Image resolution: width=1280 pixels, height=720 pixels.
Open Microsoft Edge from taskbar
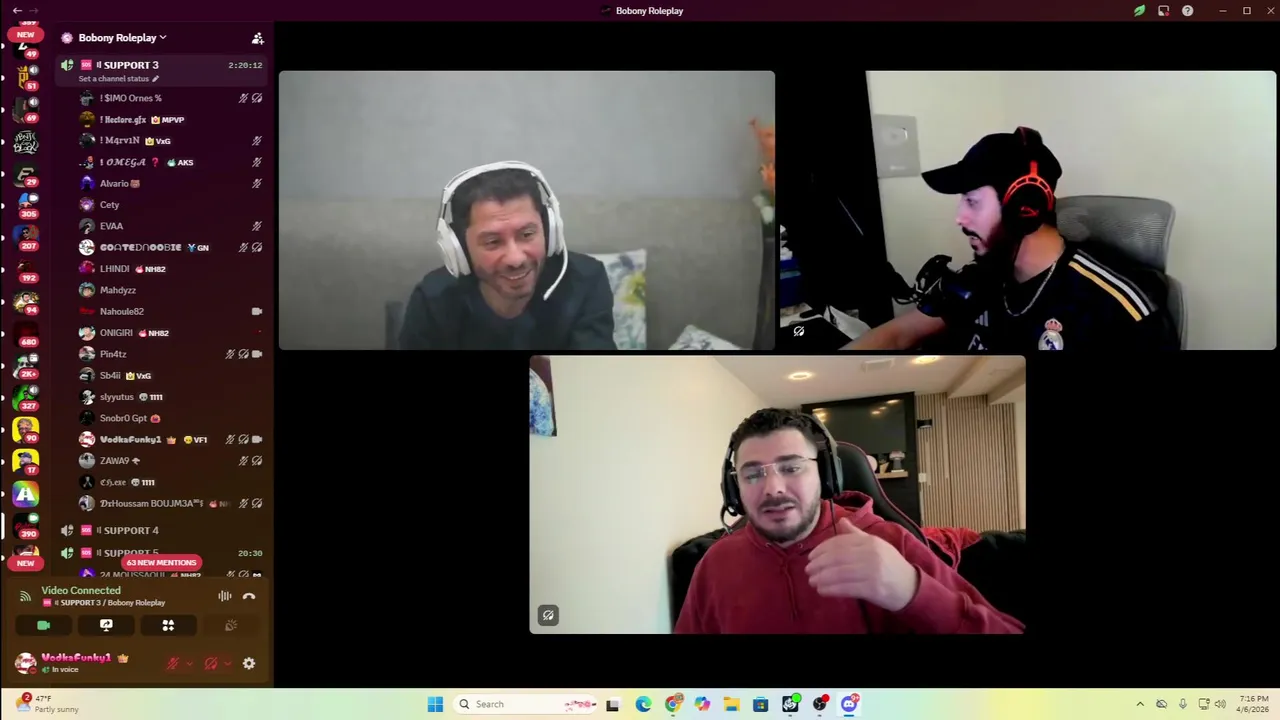[x=643, y=704]
